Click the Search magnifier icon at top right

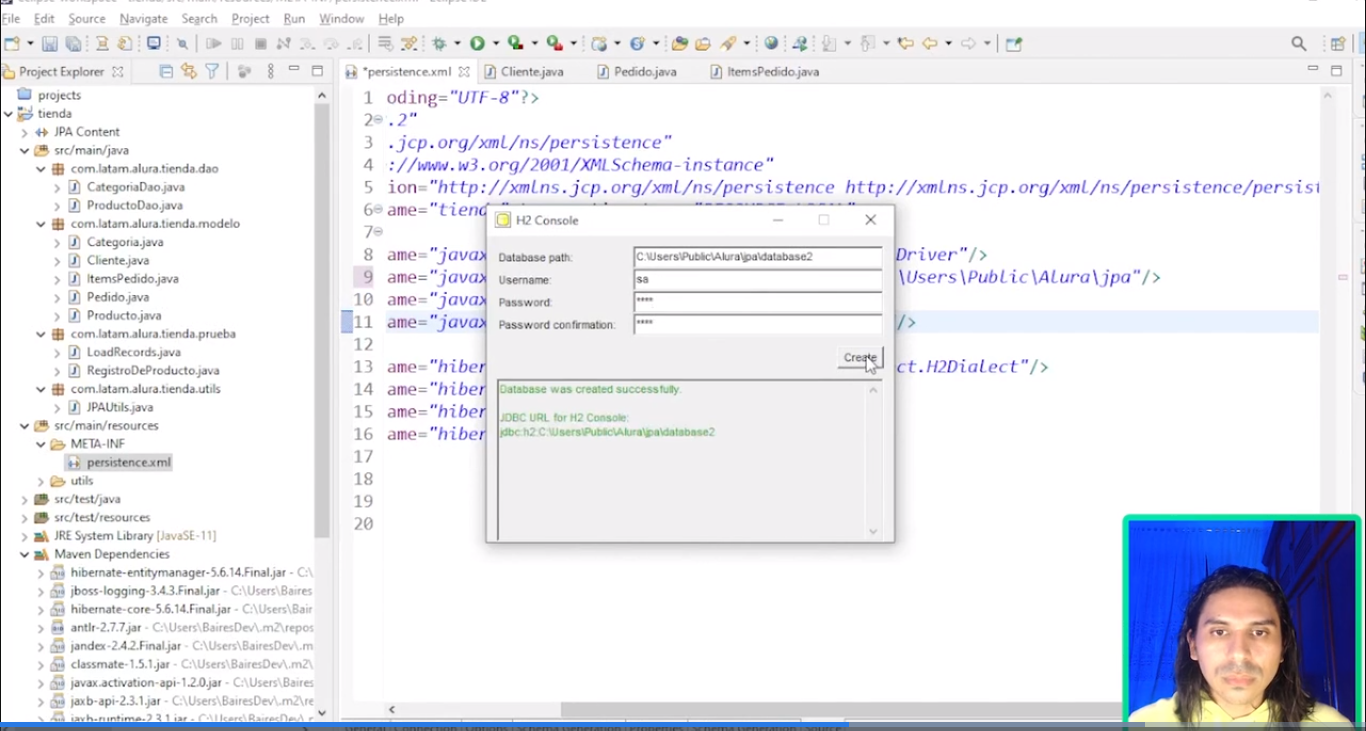coord(1299,44)
